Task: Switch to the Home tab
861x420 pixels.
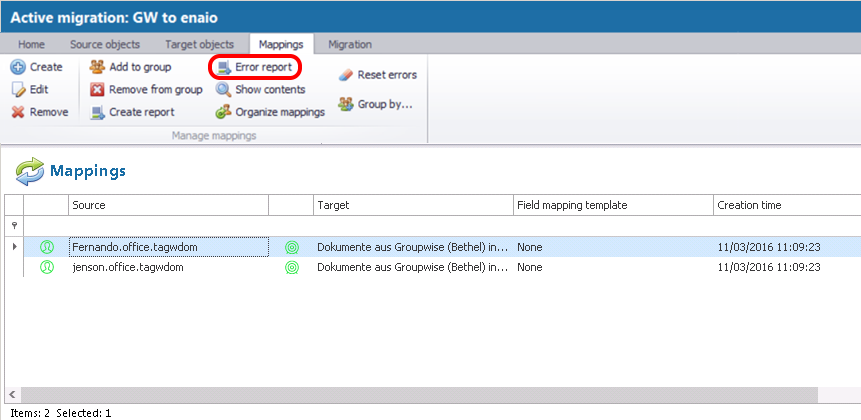Action: tap(31, 44)
